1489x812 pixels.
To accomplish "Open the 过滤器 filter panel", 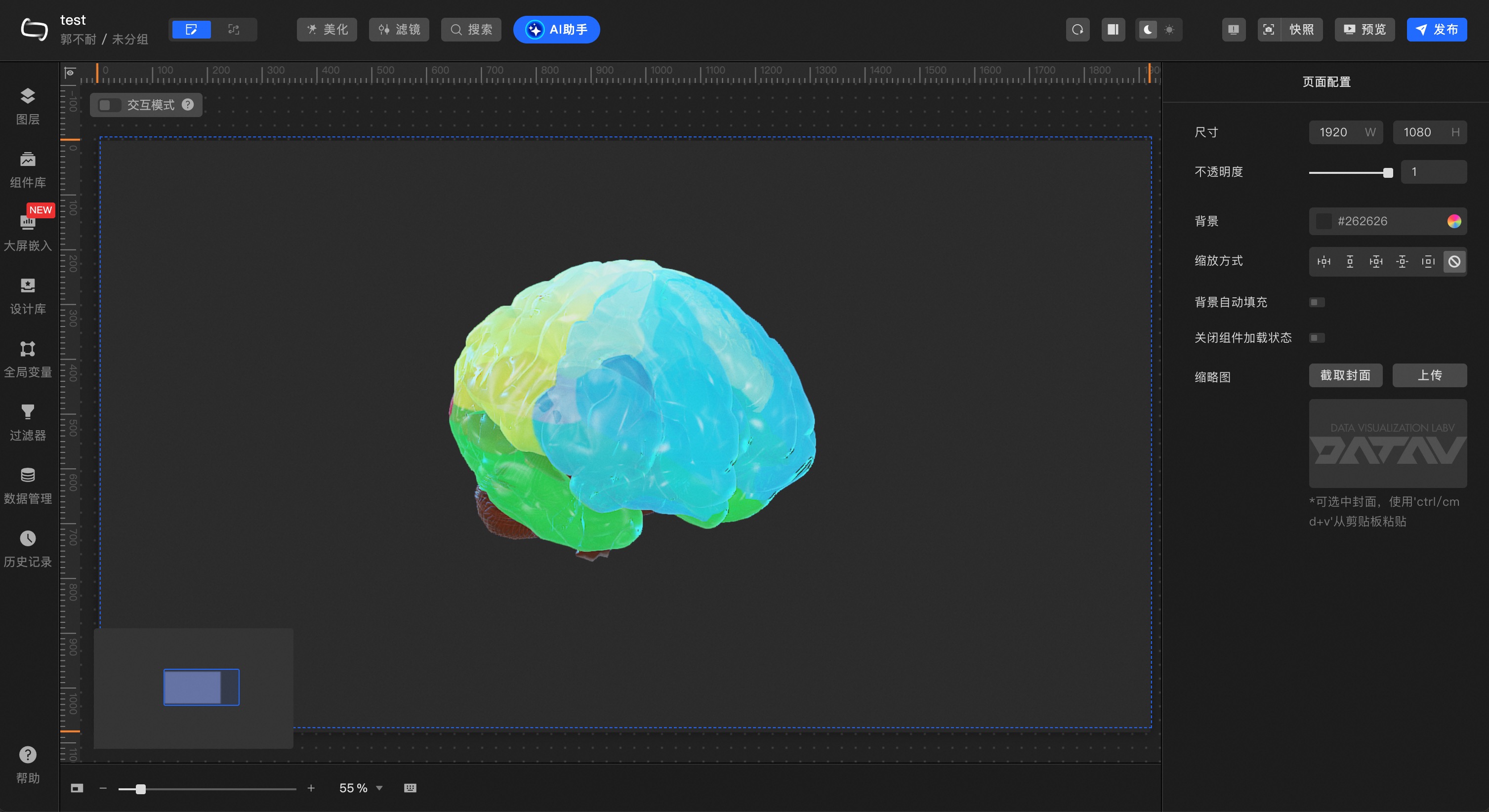I will point(27,422).
